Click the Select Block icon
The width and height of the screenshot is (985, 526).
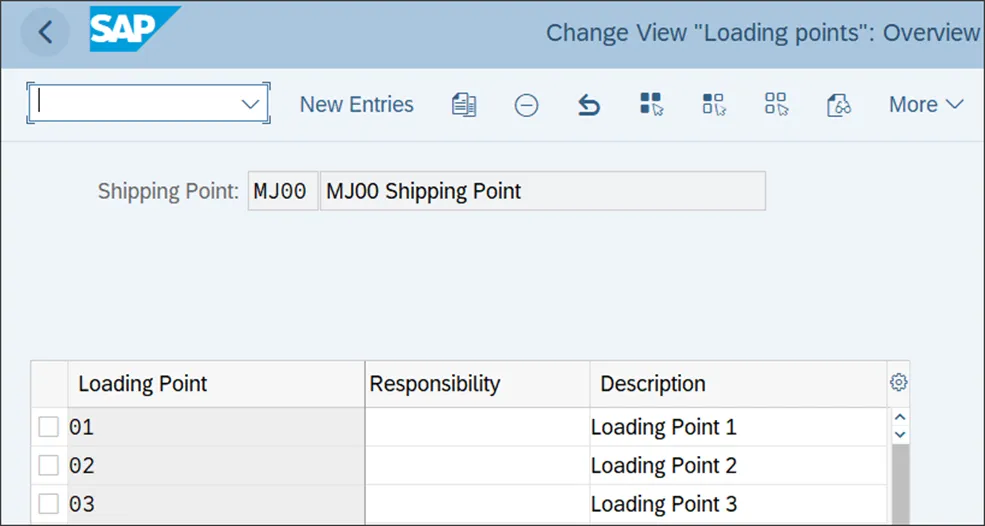(713, 104)
